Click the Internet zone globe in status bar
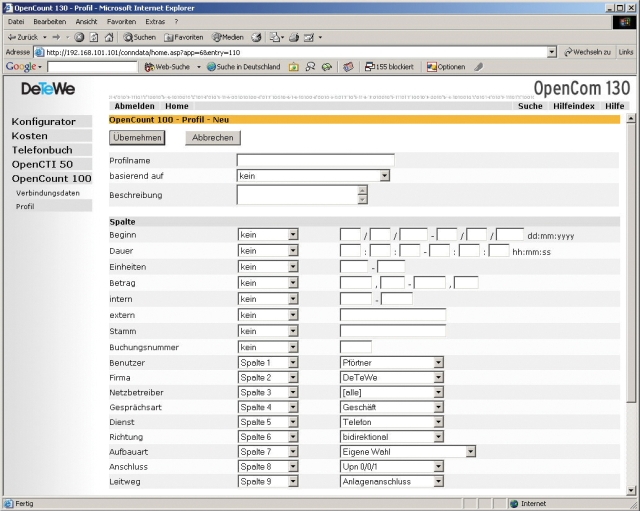This screenshot has height=511, width=640. point(514,504)
